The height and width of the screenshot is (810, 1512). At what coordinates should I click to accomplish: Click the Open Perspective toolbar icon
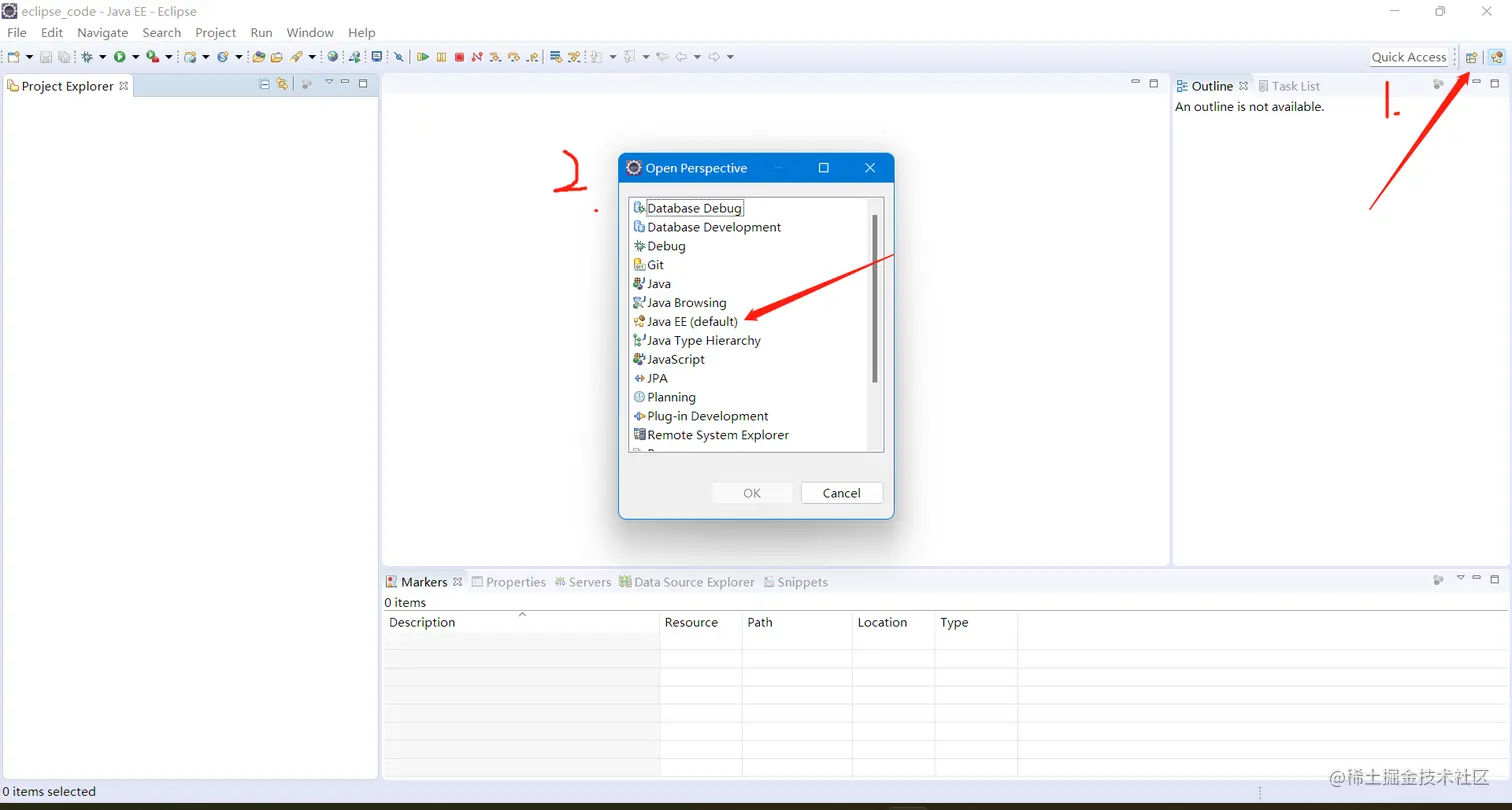pyautogui.click(x=1471, y=57)
